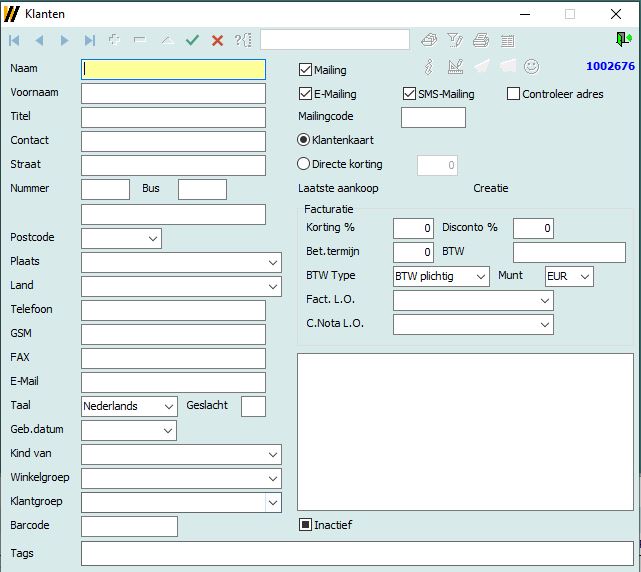Click the Titel input field
Screen dimensions: 641x572
(x=173, y=118)
